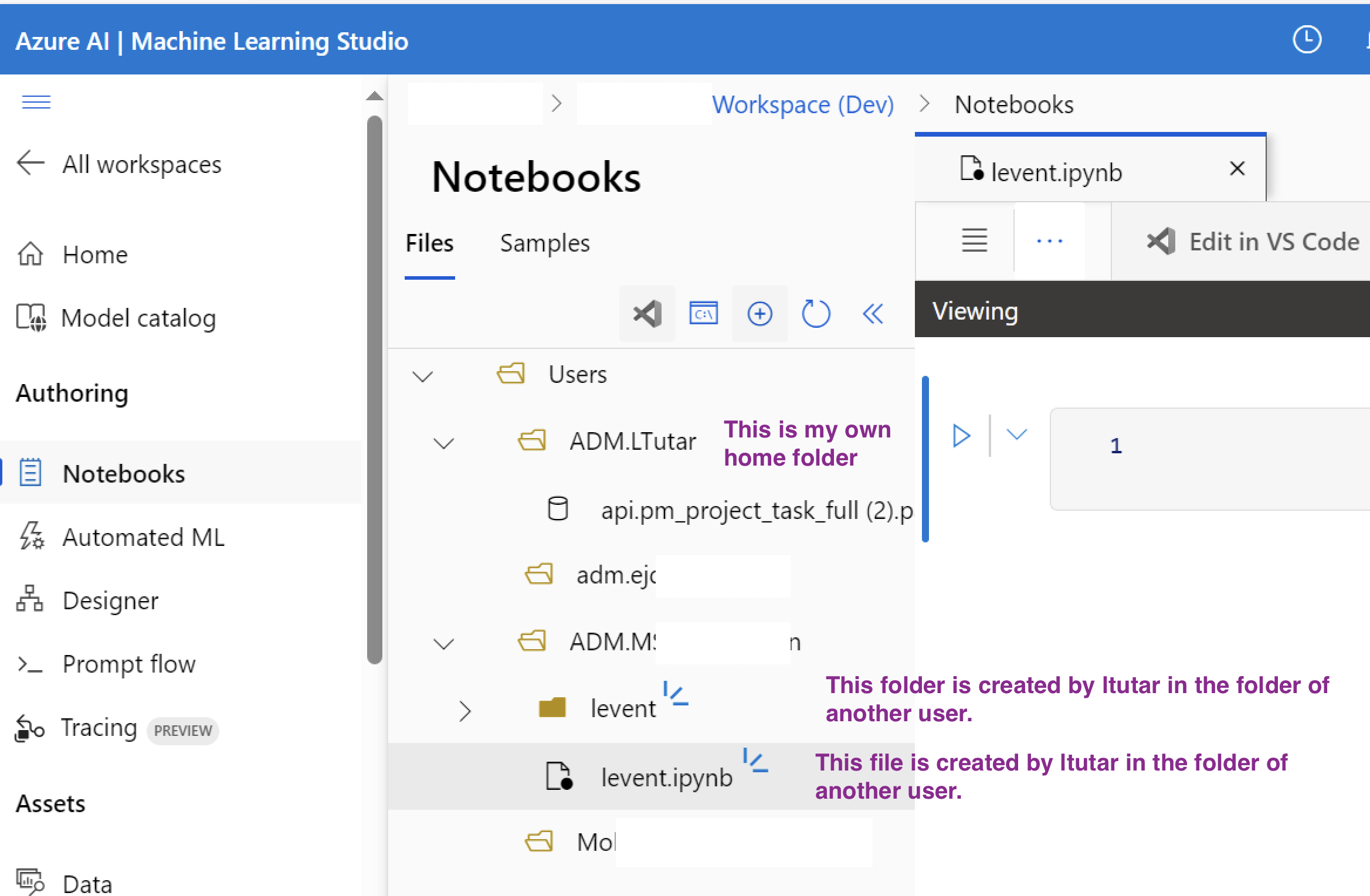Viewport: 1370px width, 896px height.
Task: Open the notebook hamburger menu
Action: click(974, 240)
